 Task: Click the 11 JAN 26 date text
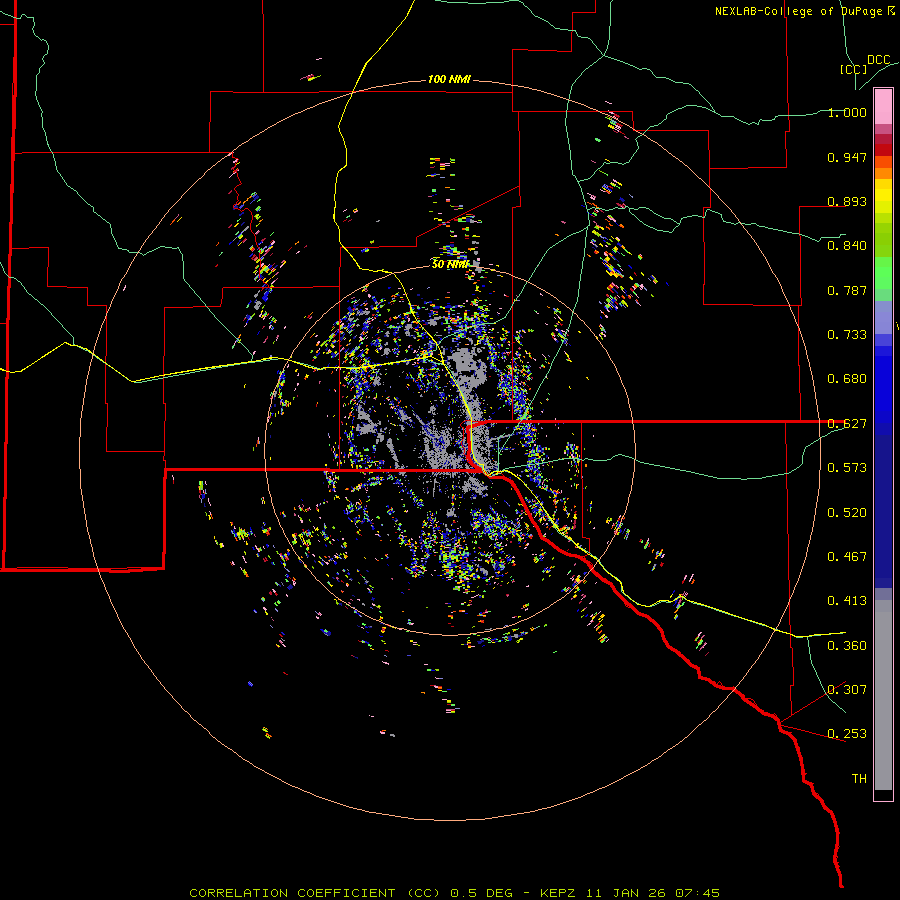tap(624, 893)
